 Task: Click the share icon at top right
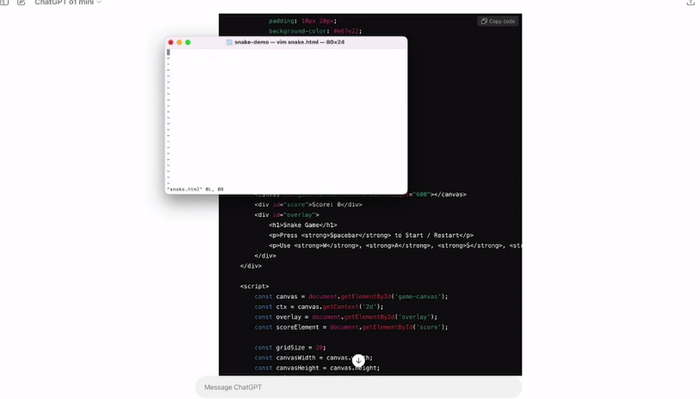(691, 2)
